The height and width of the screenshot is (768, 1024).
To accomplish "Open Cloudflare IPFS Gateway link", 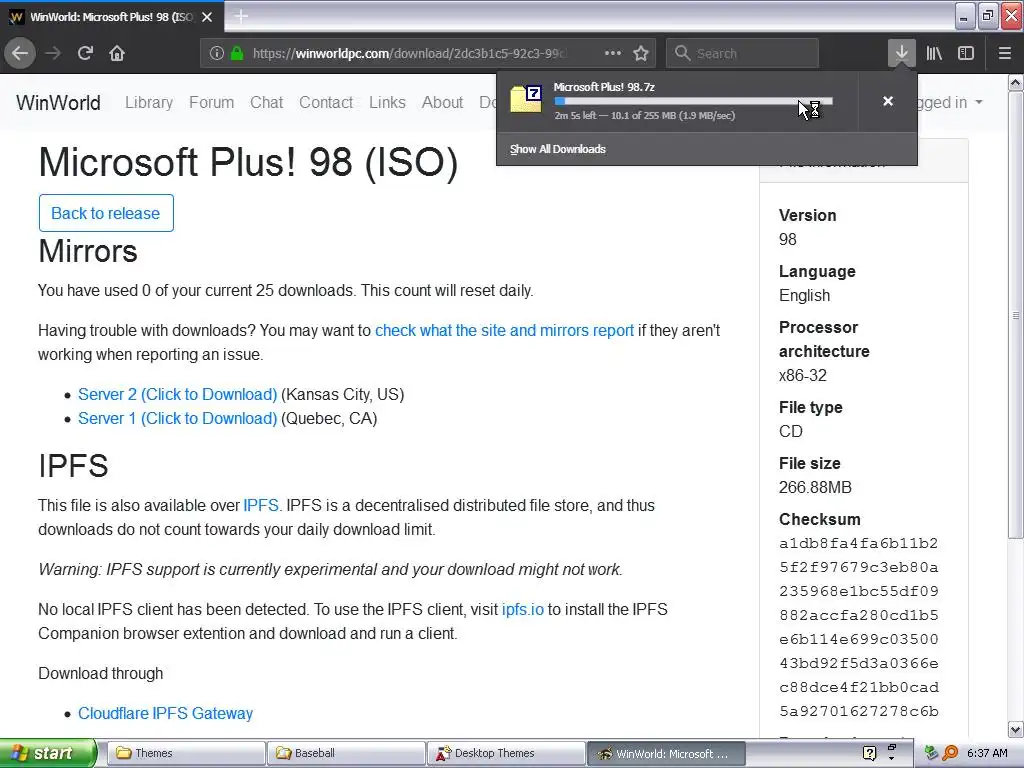I will [165, 713].
